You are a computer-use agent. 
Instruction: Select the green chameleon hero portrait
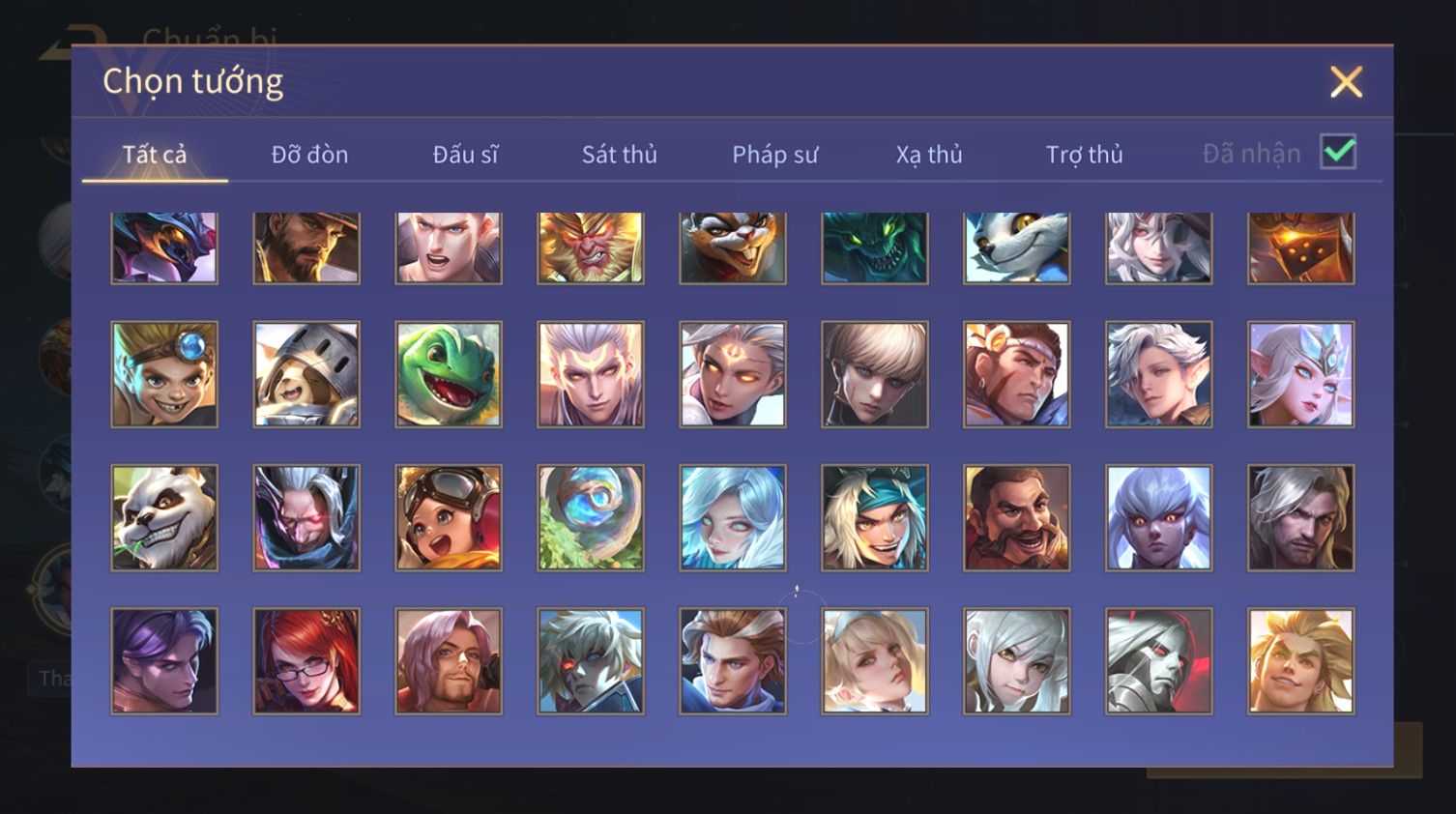(x=449, y=374)
